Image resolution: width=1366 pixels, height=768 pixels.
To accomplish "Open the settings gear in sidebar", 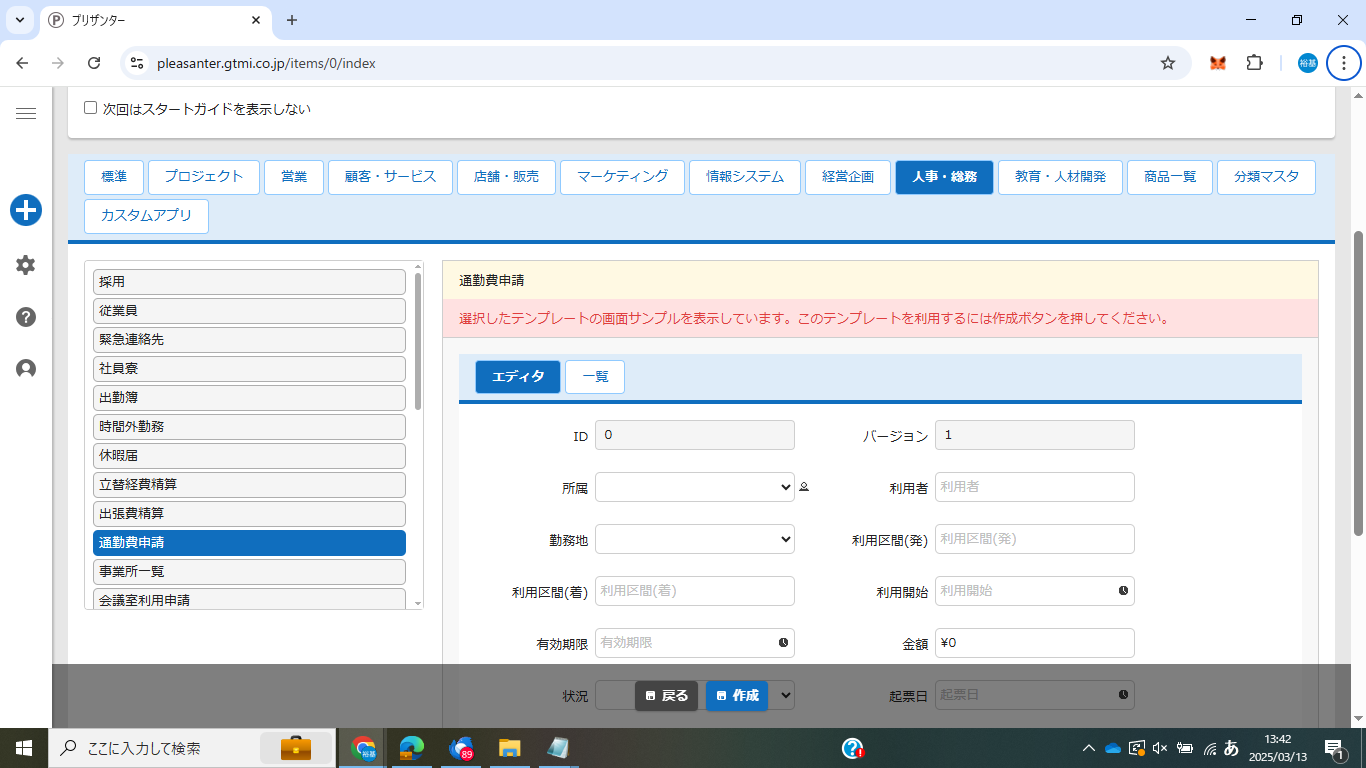I will click(x=26, y=265).
